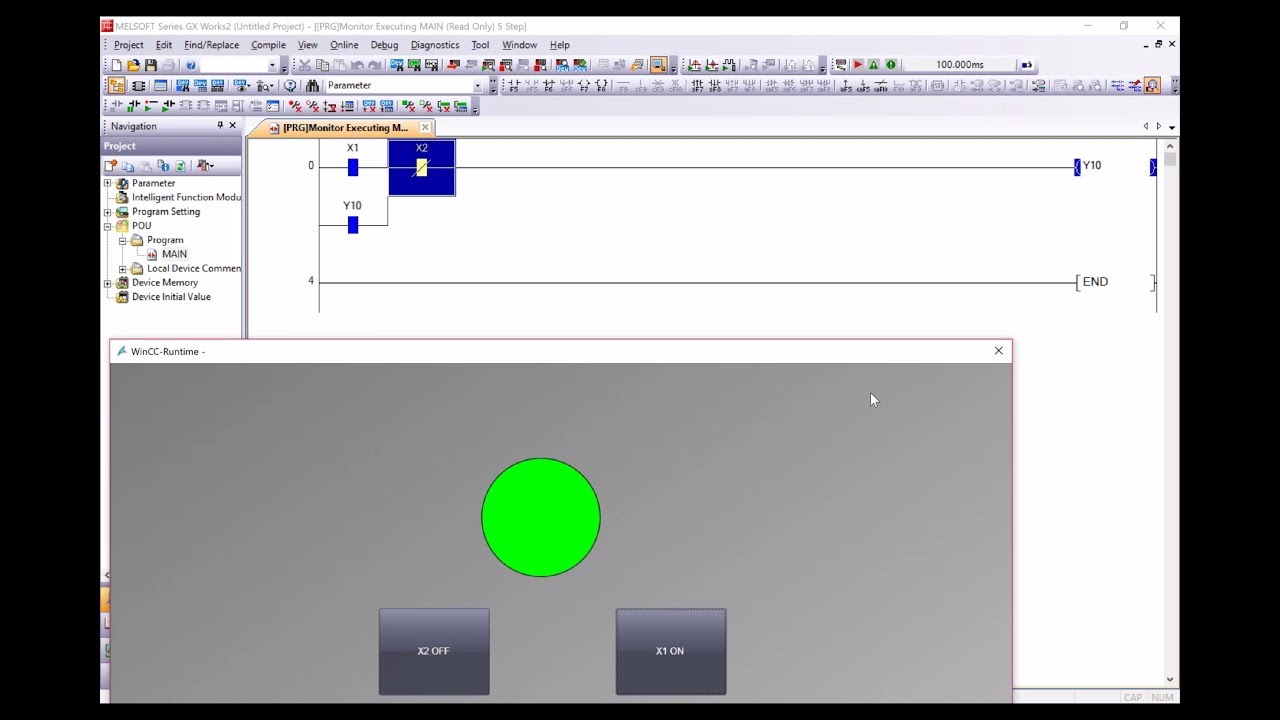
Task: Expand the Device Memory tree node
Action: pos(108,283)
